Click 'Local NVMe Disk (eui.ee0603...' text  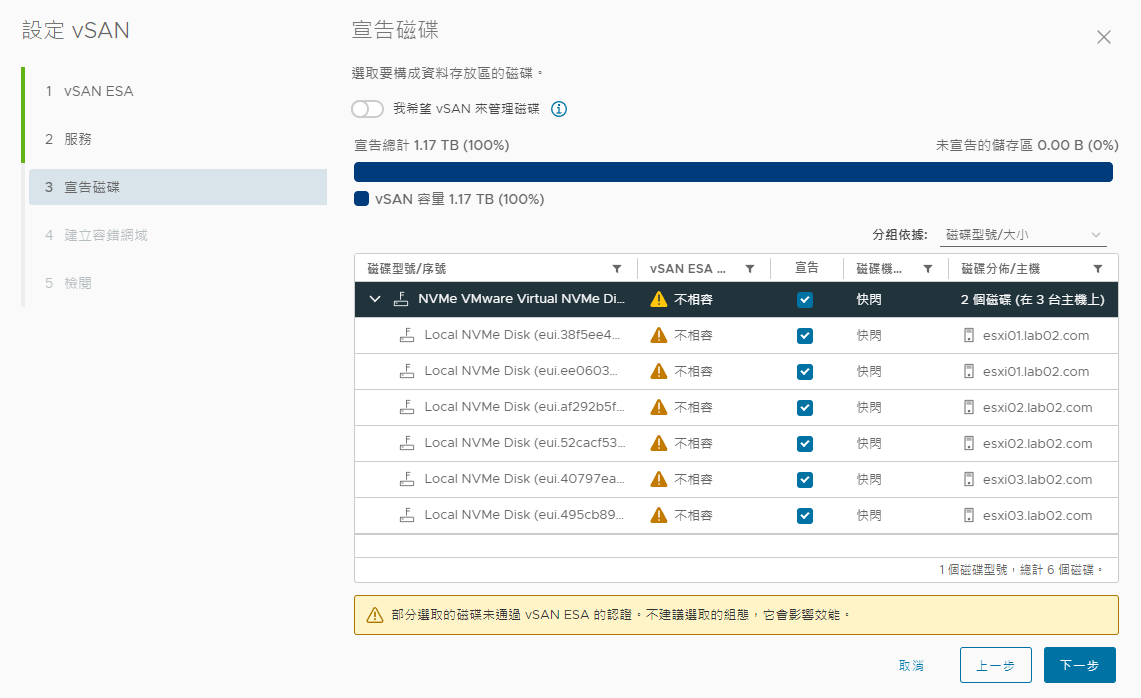click(x=521, y=370)
